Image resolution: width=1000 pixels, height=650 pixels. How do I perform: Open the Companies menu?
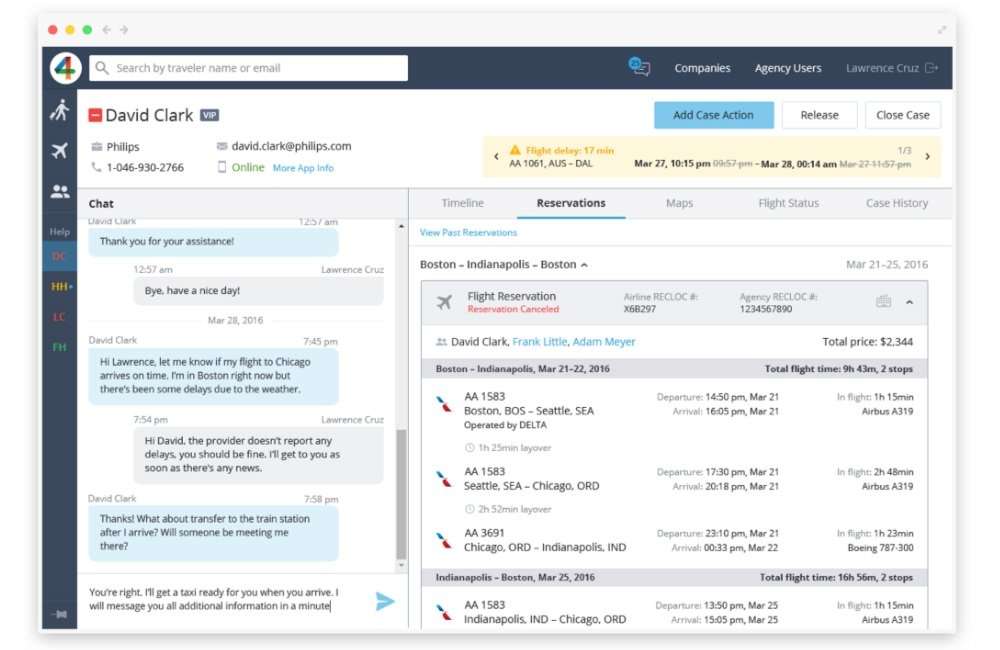(702, 68)
